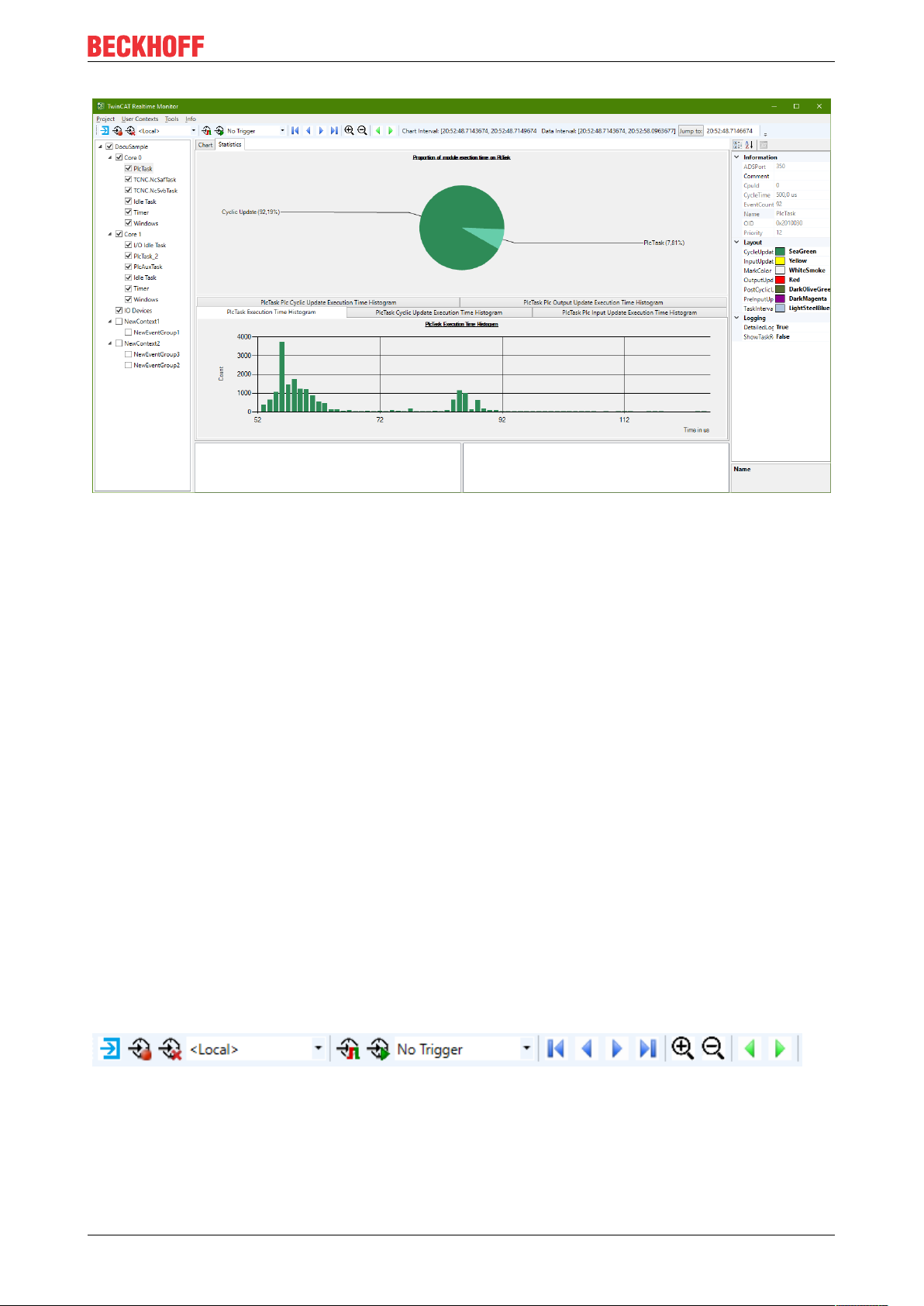The height and width of the screenshot is (1306, 924).
Task: Click green-play trigger icon in the enlarged toolbar strip
Action: (378, 1049)
